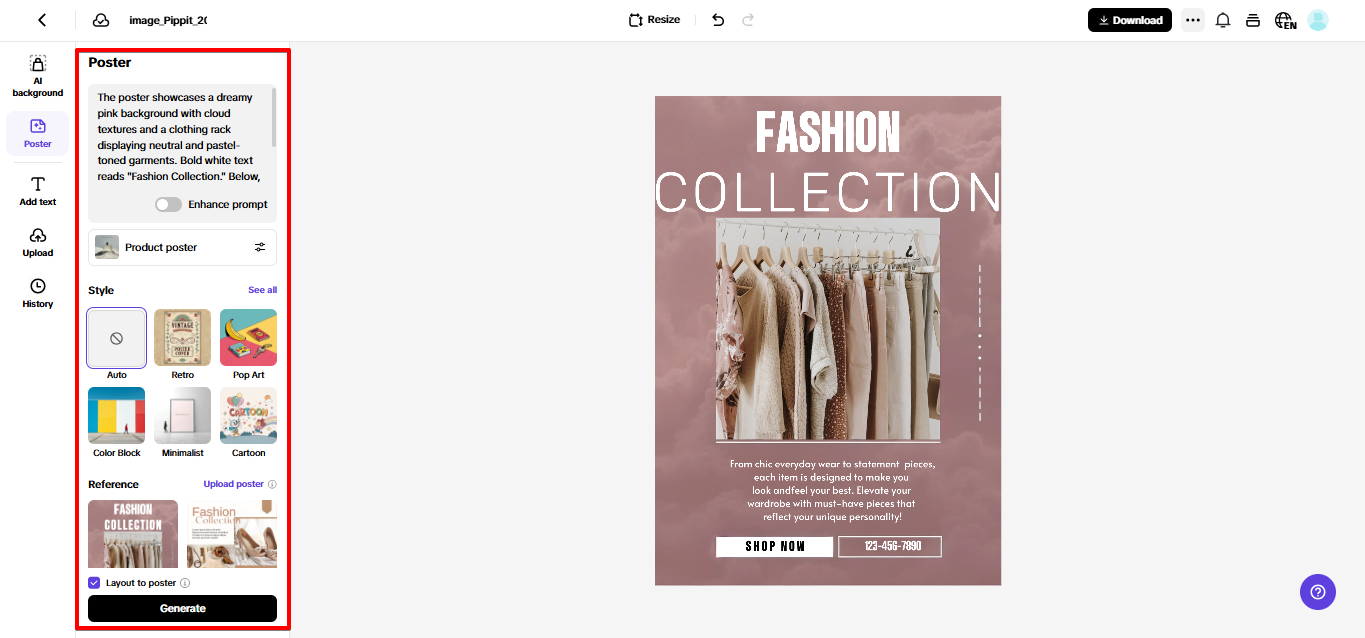
Task: Open the more options ellipsis menu
Action: click(1192, 20)
